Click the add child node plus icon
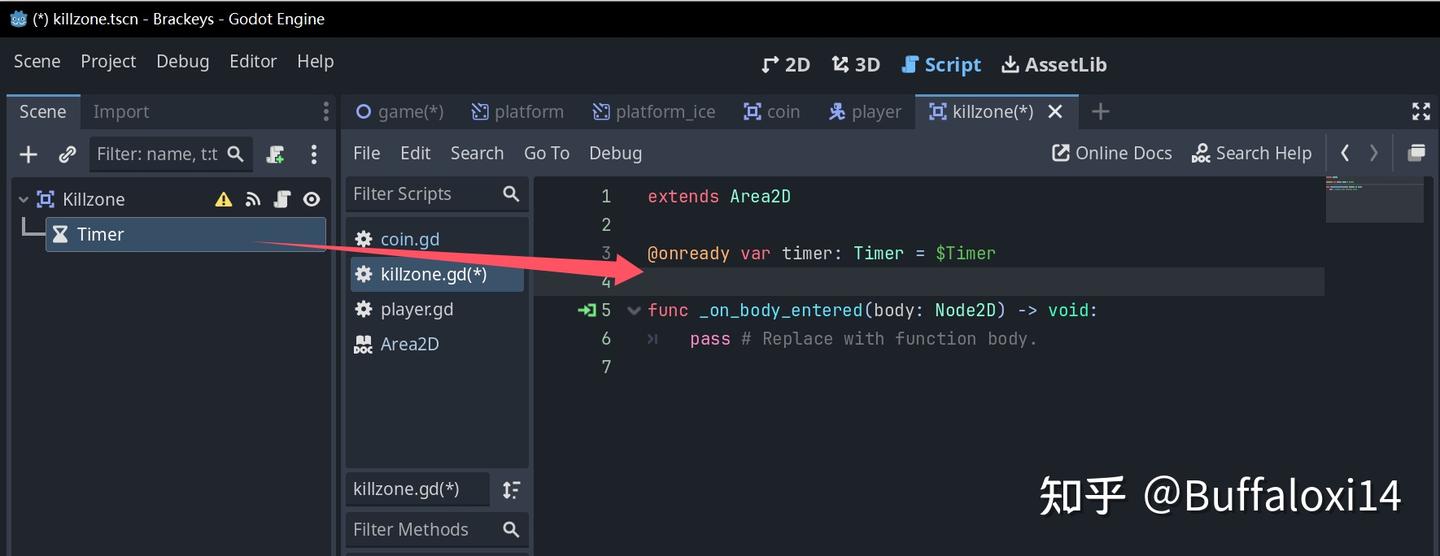Viewport: 1440px width, 556px height. tap(28, 154)
